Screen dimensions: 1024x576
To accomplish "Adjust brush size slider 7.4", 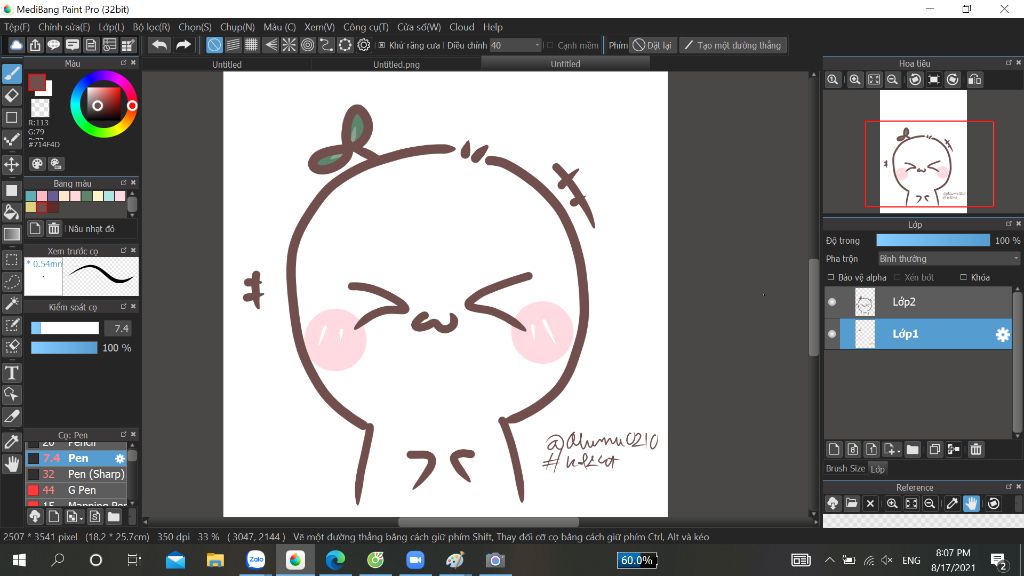I will pyautogui.click(x=65, y=328).
